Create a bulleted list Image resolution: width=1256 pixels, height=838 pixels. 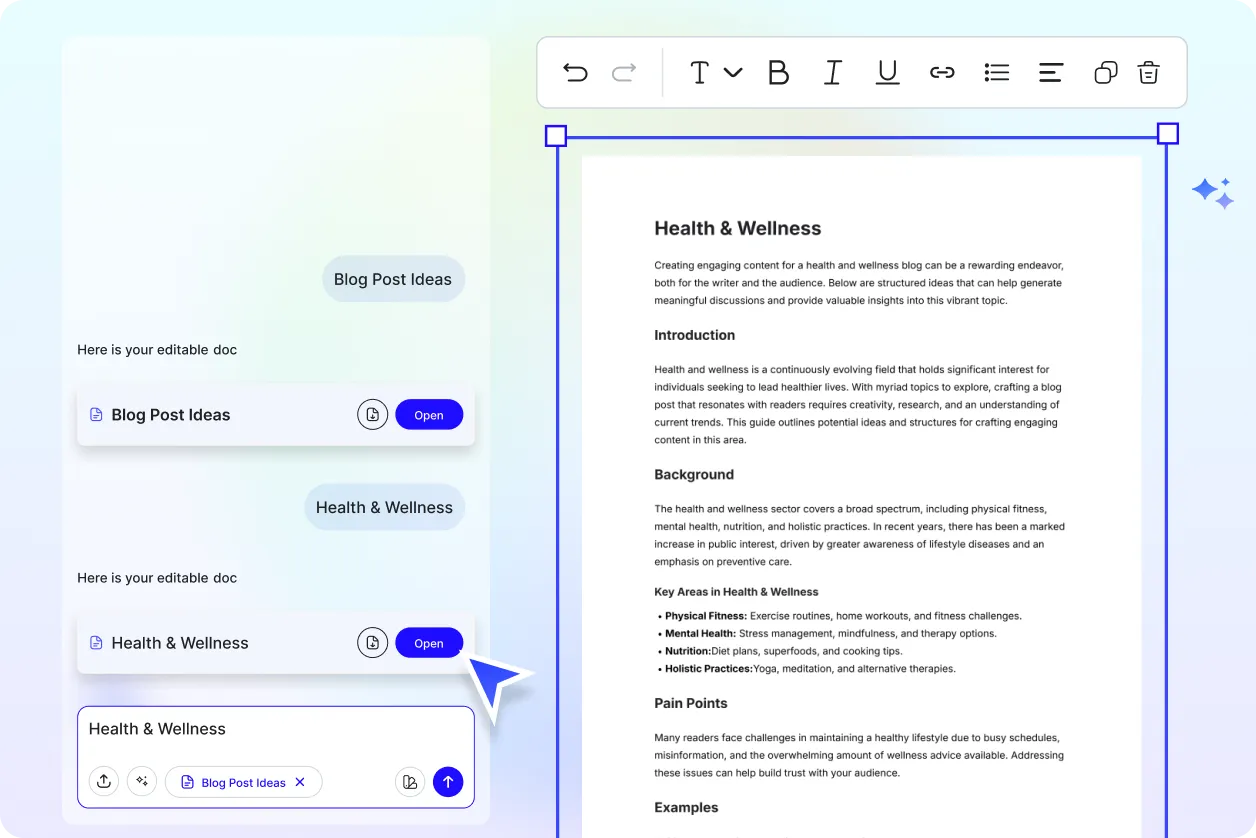tap(997, 72)
